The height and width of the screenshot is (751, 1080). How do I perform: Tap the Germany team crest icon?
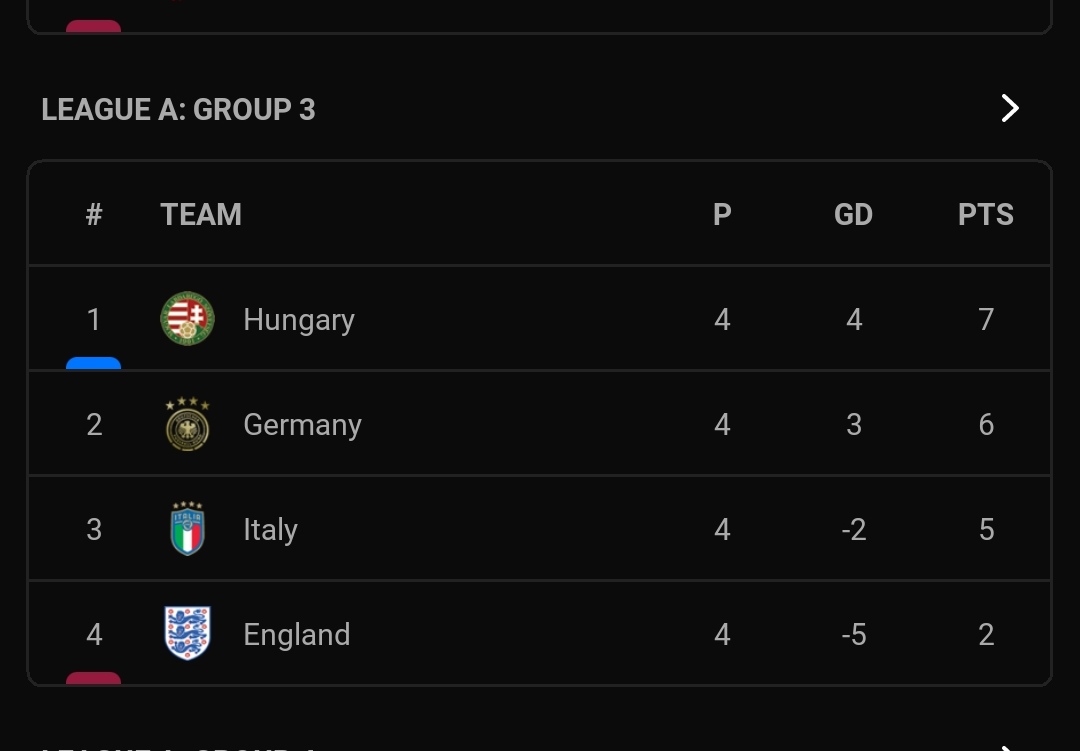click(x=188, y=424)
